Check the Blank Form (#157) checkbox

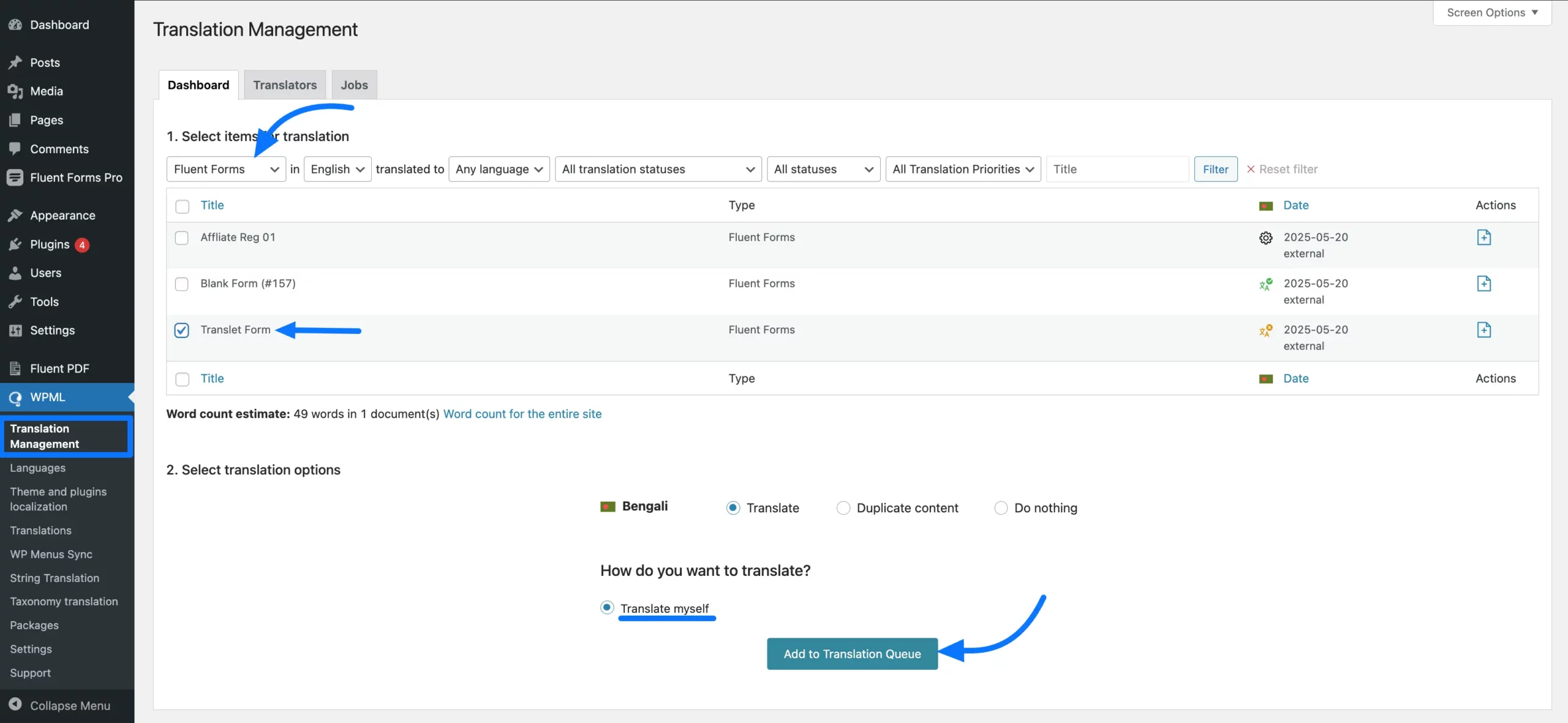182,284
